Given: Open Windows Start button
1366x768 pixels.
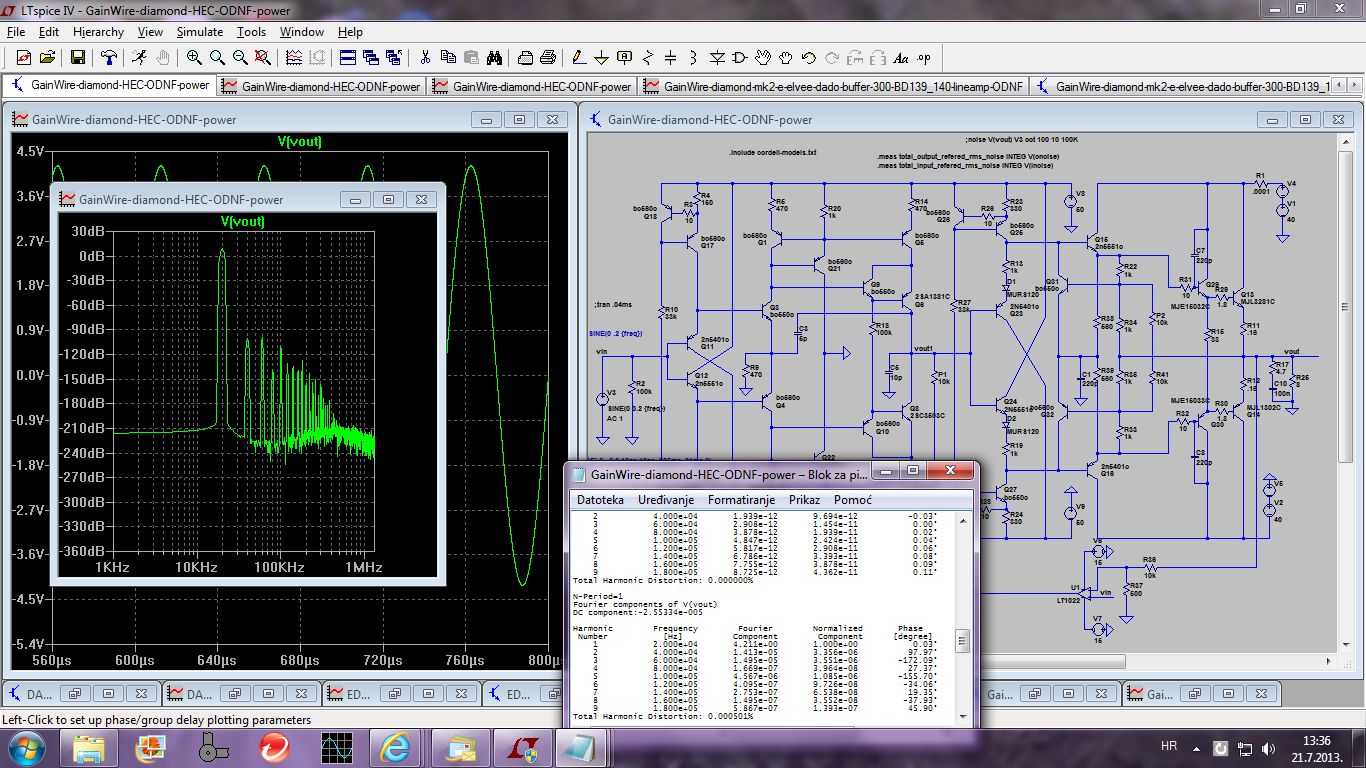Looking at the screenshot, I should (x=25, y=746).
